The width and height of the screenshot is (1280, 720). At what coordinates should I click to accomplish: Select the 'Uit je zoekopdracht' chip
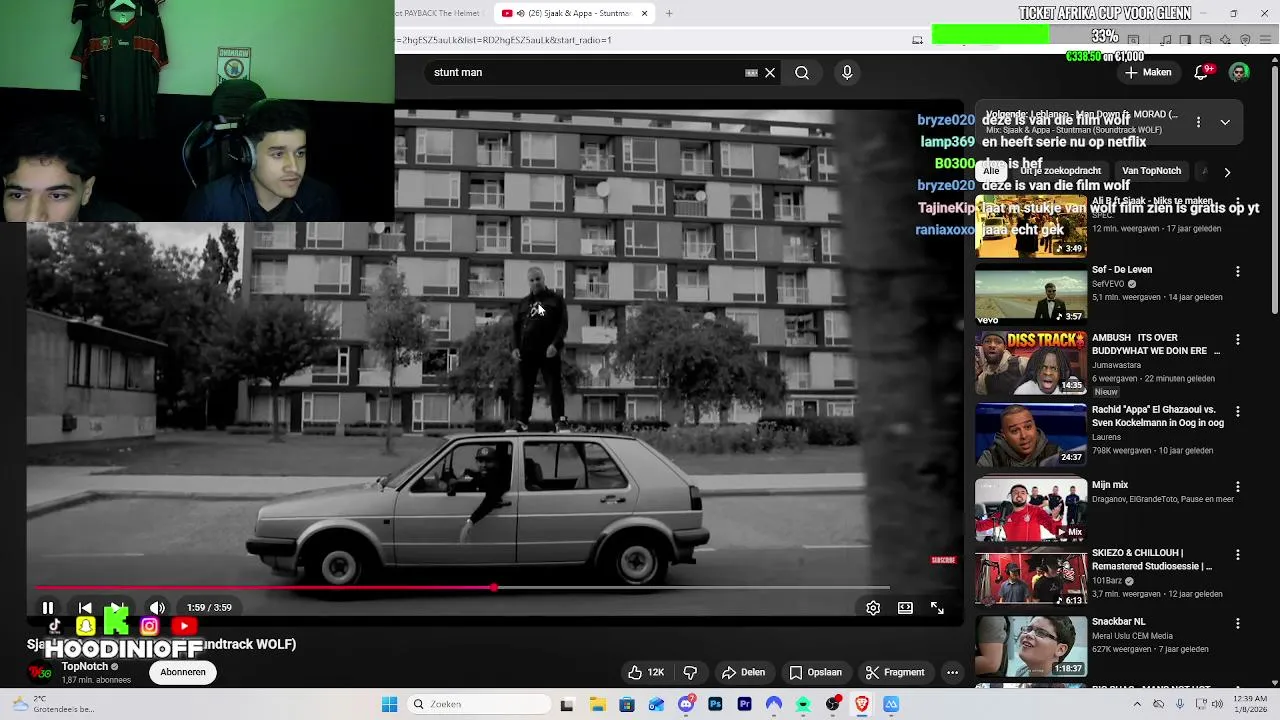pos(1060,171)
